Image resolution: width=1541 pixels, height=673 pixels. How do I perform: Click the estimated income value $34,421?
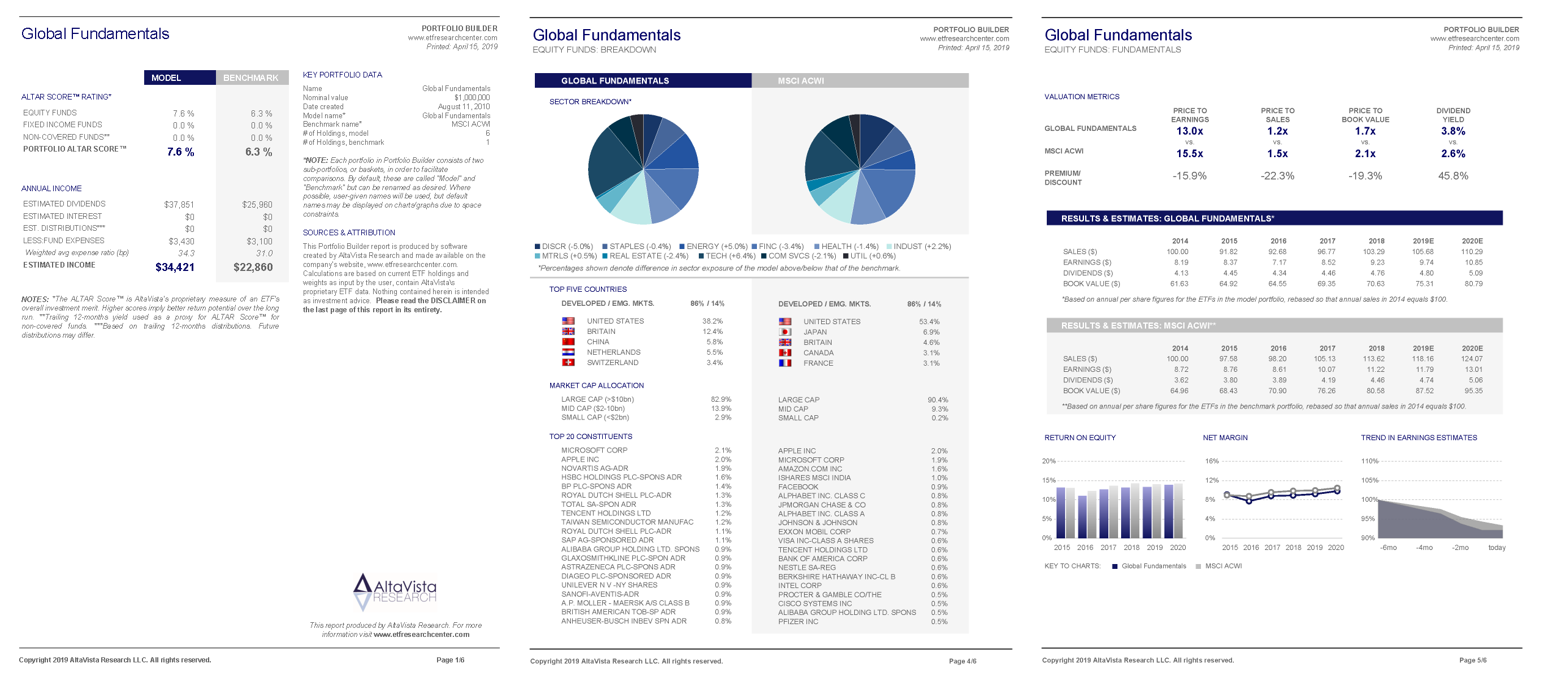coord(175,267)
